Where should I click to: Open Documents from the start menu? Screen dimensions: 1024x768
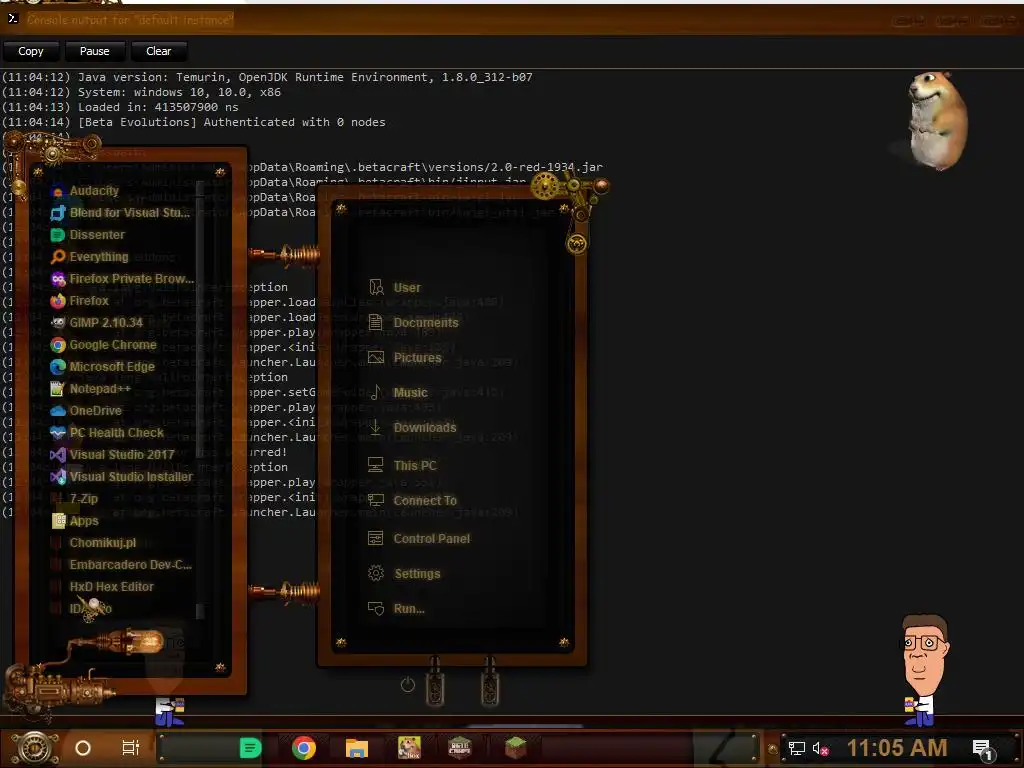tap(413, 323)
